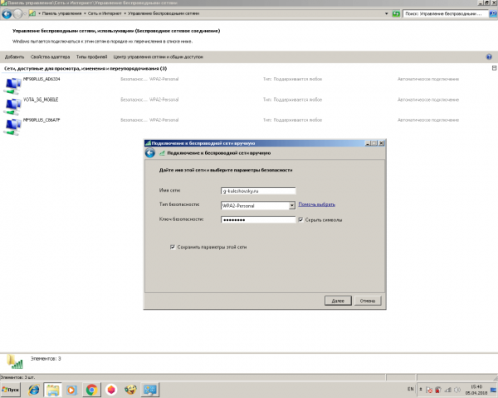
Task: Toggle Скрыть символы checkbox
Action: (301, 219)
